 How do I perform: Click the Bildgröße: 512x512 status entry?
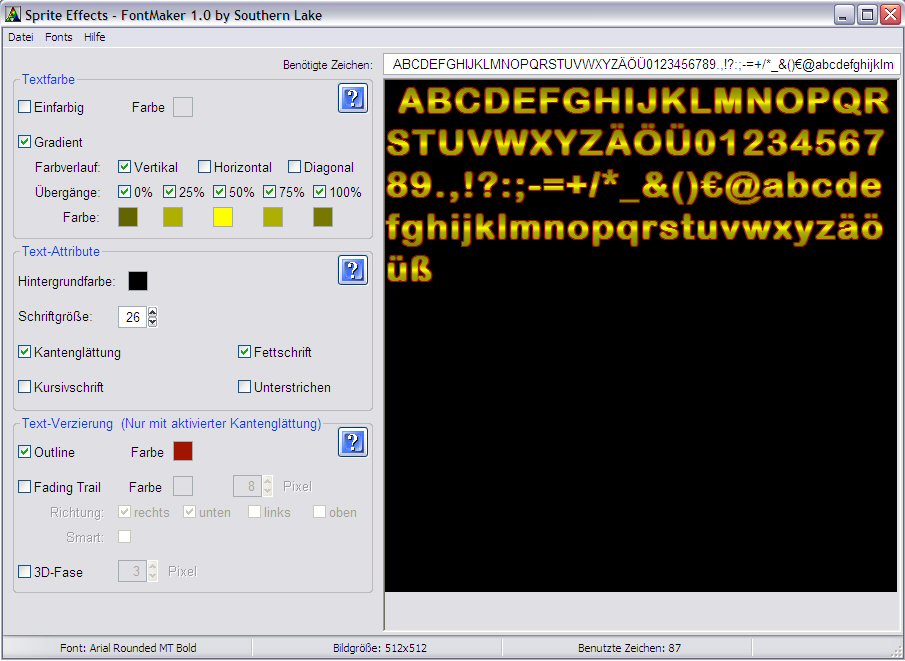pyautogui.click(x=380, y=648)
